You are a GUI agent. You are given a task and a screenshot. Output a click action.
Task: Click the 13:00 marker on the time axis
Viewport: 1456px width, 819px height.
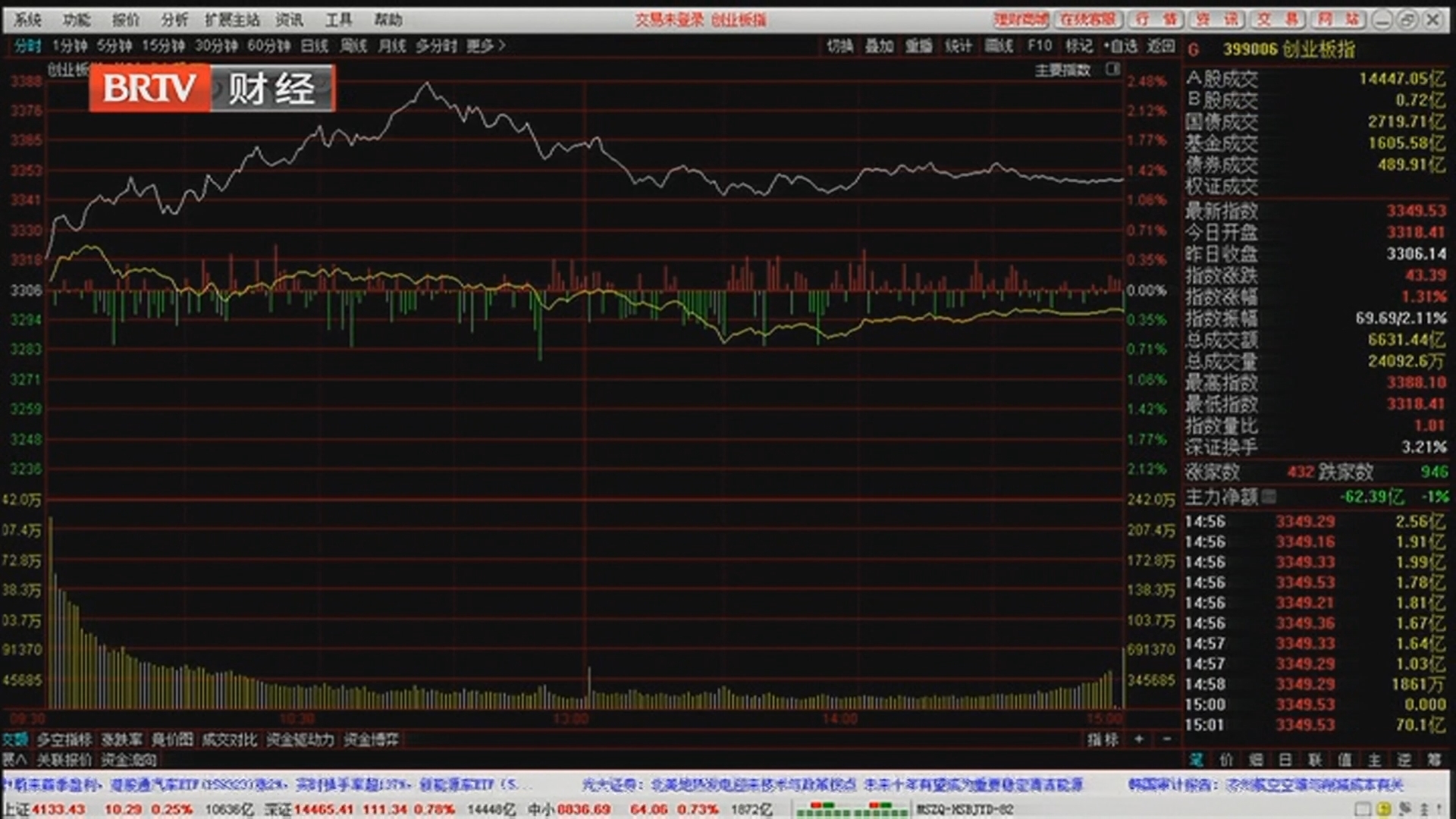(570, 718)
